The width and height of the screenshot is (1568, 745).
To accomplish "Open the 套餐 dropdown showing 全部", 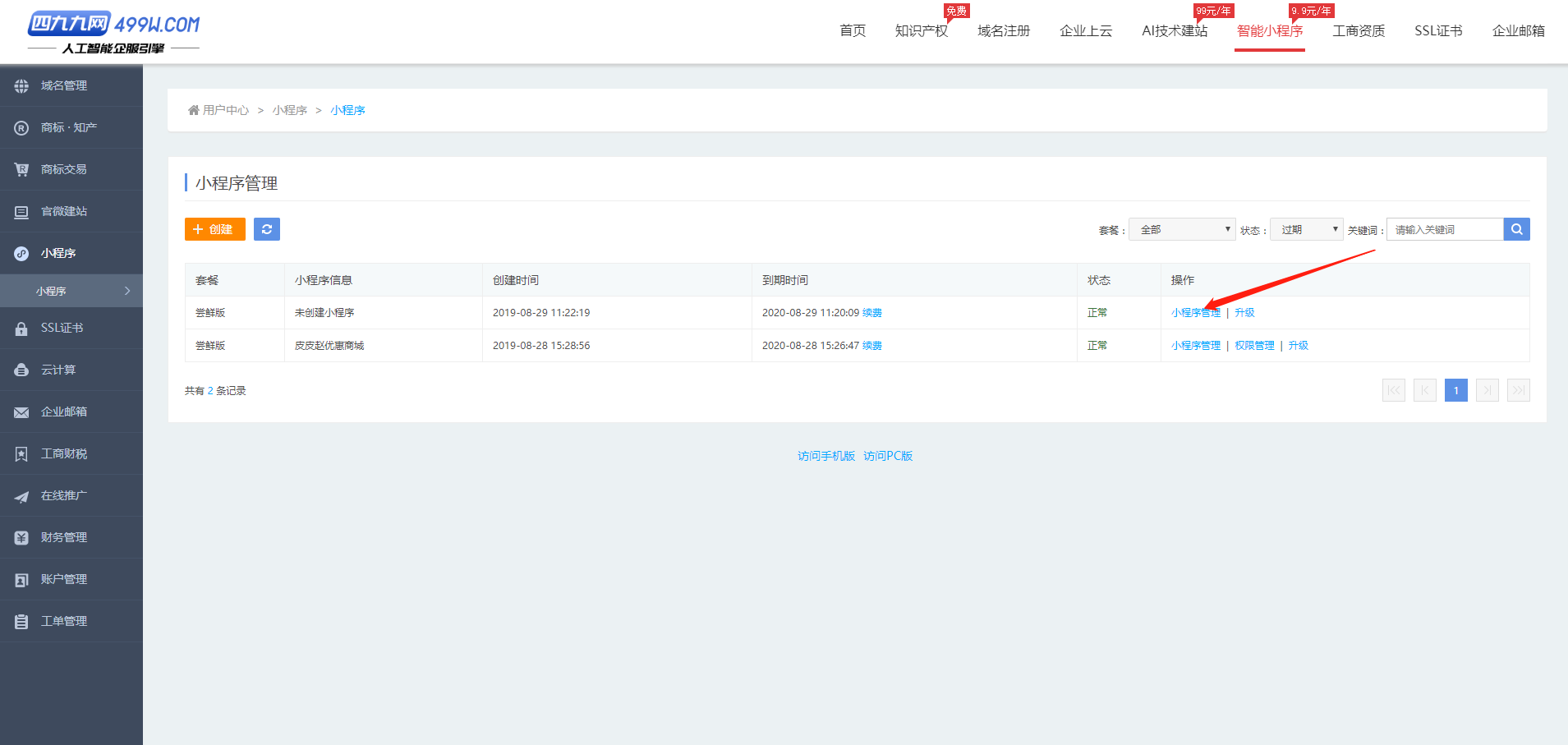I will tap(1181, 229).
